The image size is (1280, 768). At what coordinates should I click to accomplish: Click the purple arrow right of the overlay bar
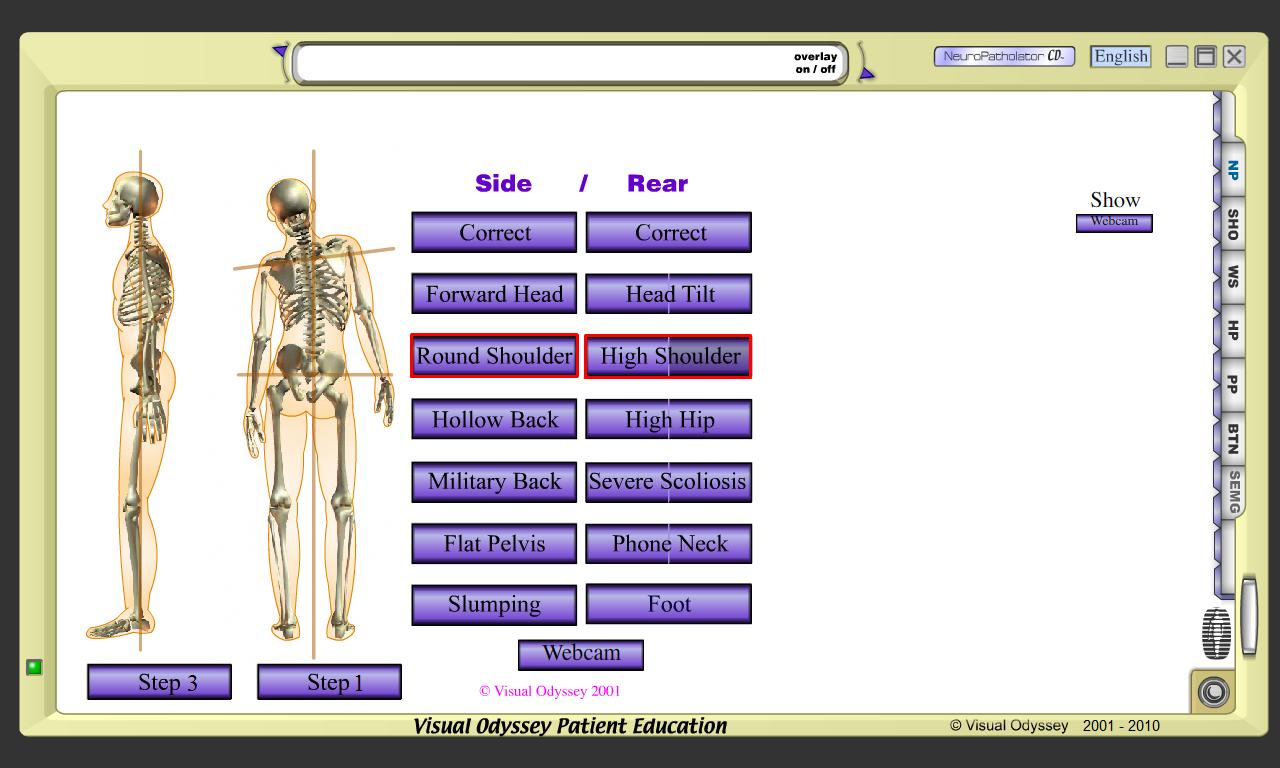click(x=867, y=73)
